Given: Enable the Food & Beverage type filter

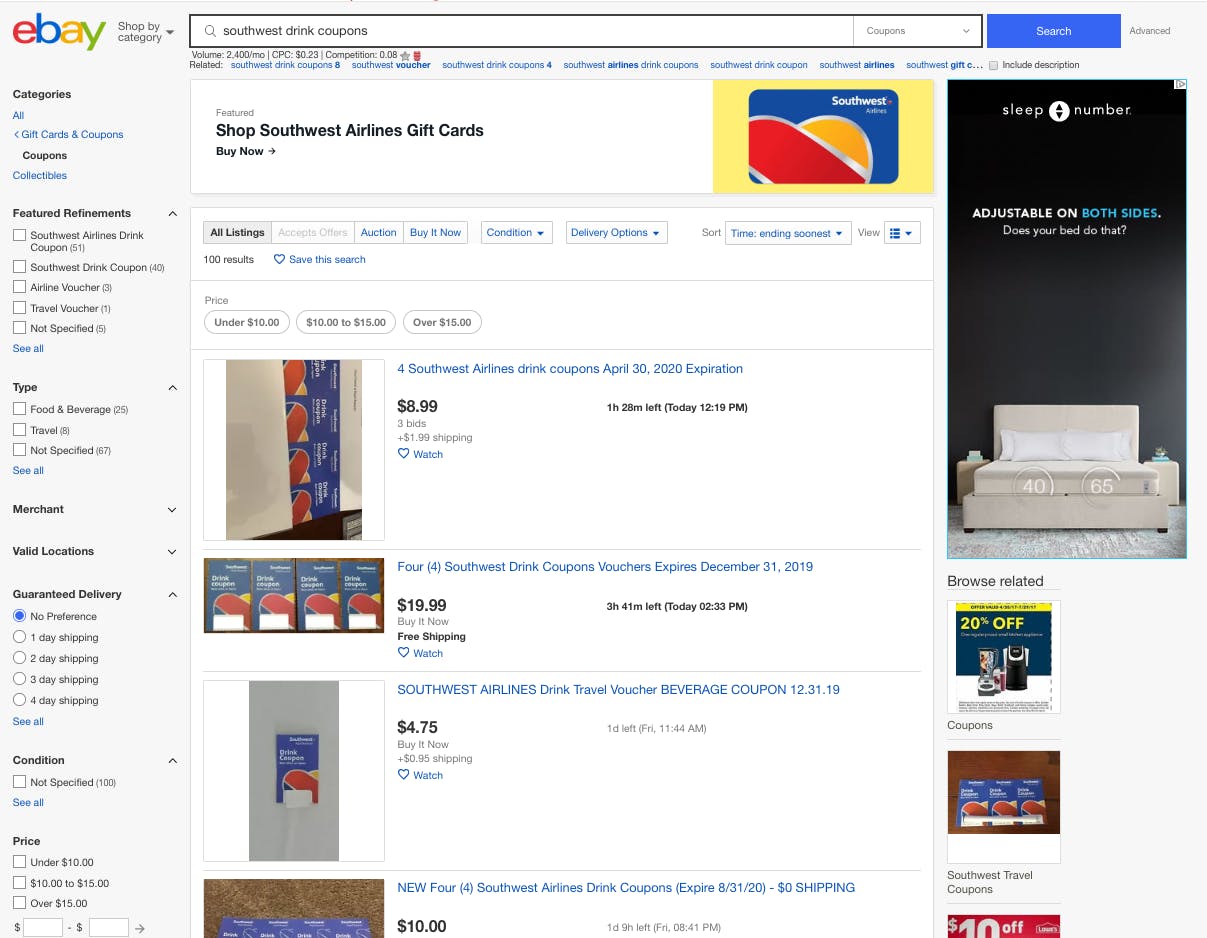Looking at the screenshot, I should click(x=19, y=409).
